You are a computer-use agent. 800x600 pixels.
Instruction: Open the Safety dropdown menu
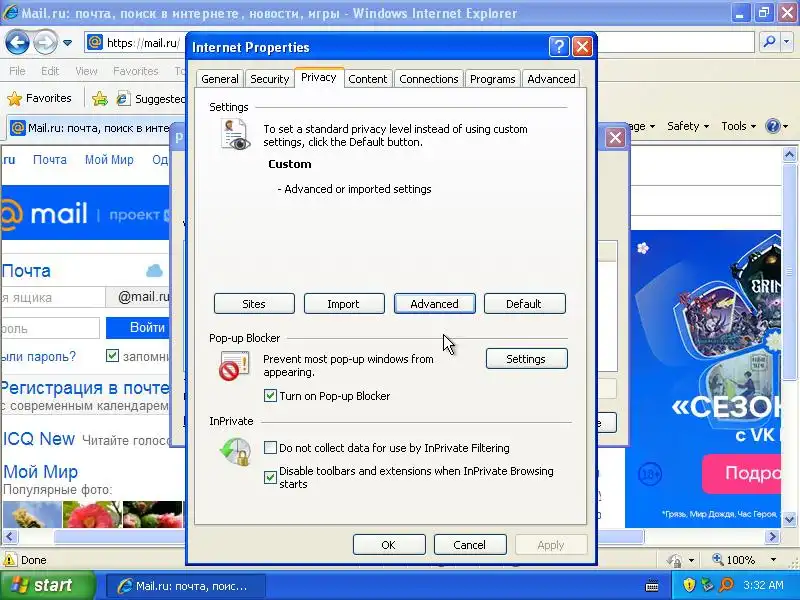pyautogui.click(x=688, y=126)
